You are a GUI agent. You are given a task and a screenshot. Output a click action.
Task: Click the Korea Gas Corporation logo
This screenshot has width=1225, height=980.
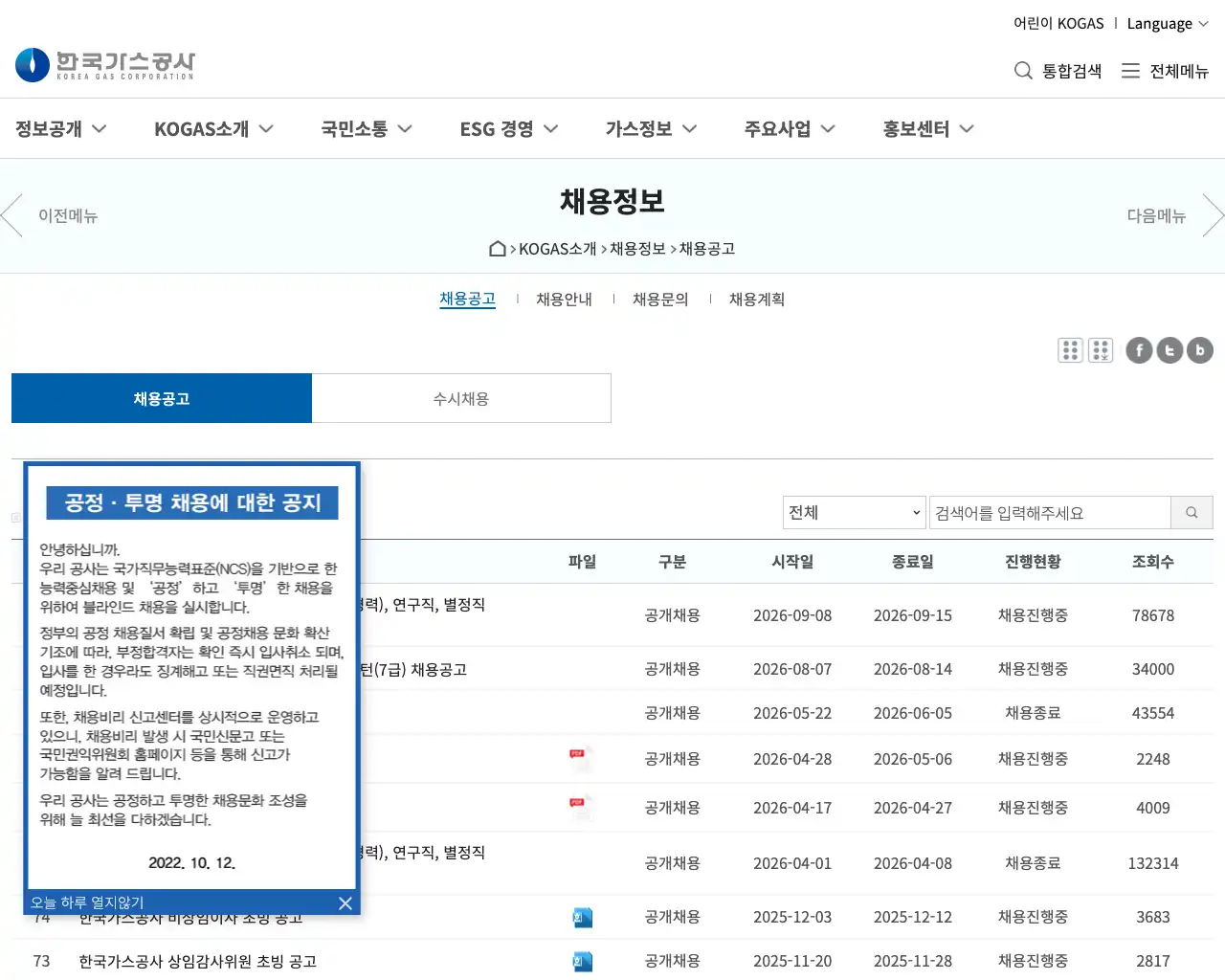[x=105, y=65]
